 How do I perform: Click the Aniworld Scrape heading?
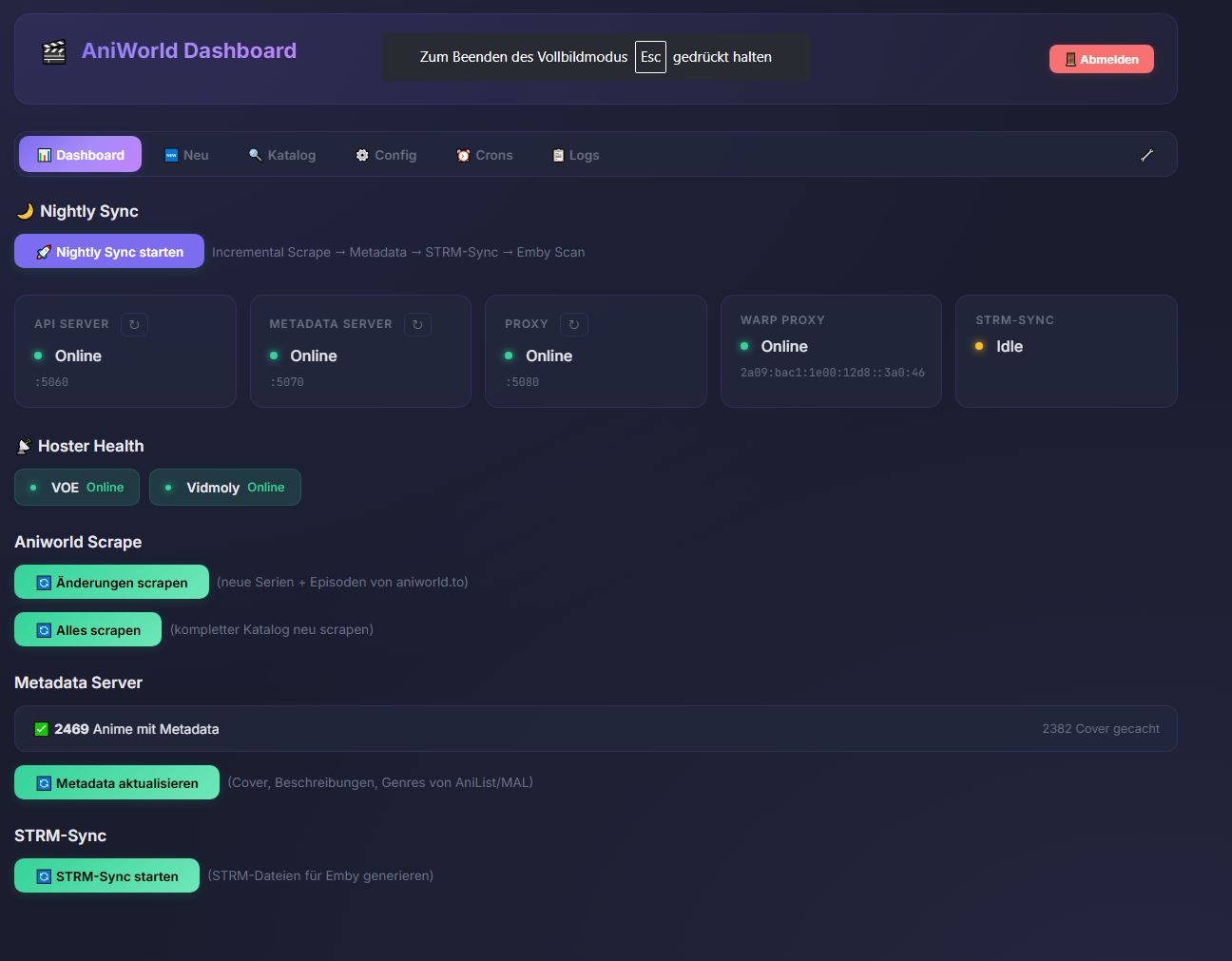tap(78, 542)
